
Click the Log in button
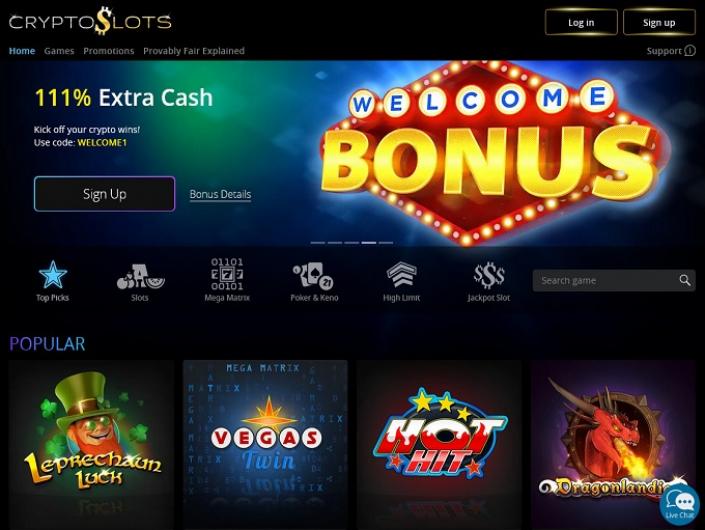(x=581, y=22)
